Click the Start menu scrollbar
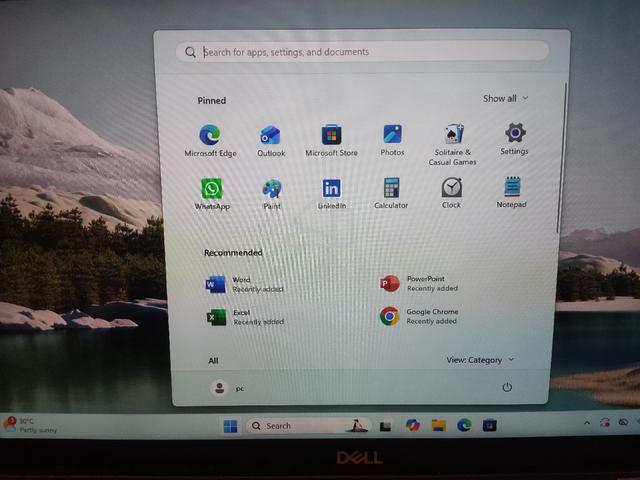The height and width of the screenshot is (480, 640). 562,157
